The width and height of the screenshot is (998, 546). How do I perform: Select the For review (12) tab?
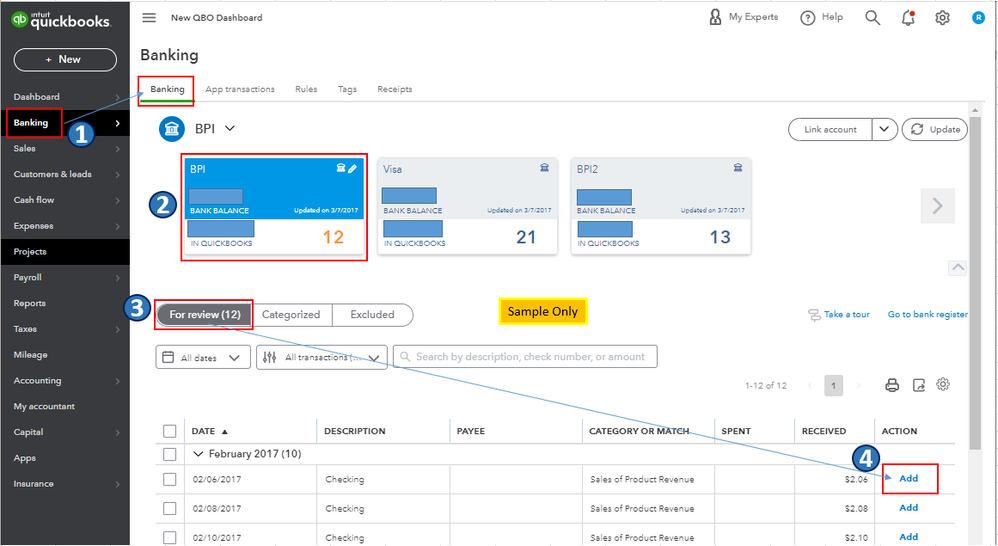pos(204,314)
